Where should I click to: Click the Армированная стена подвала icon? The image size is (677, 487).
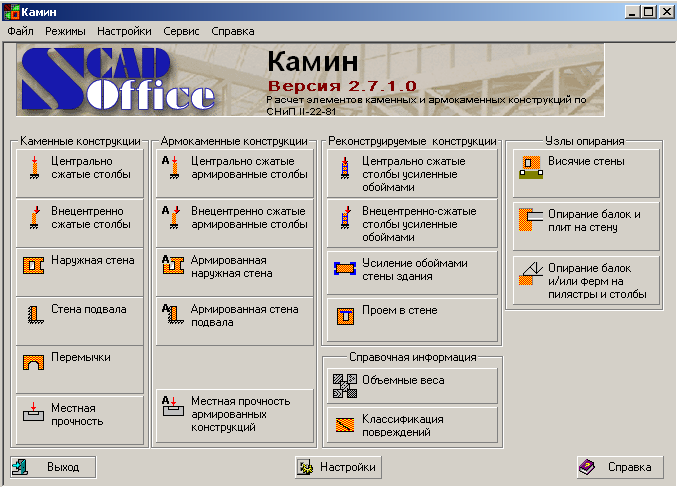[172, 314]
